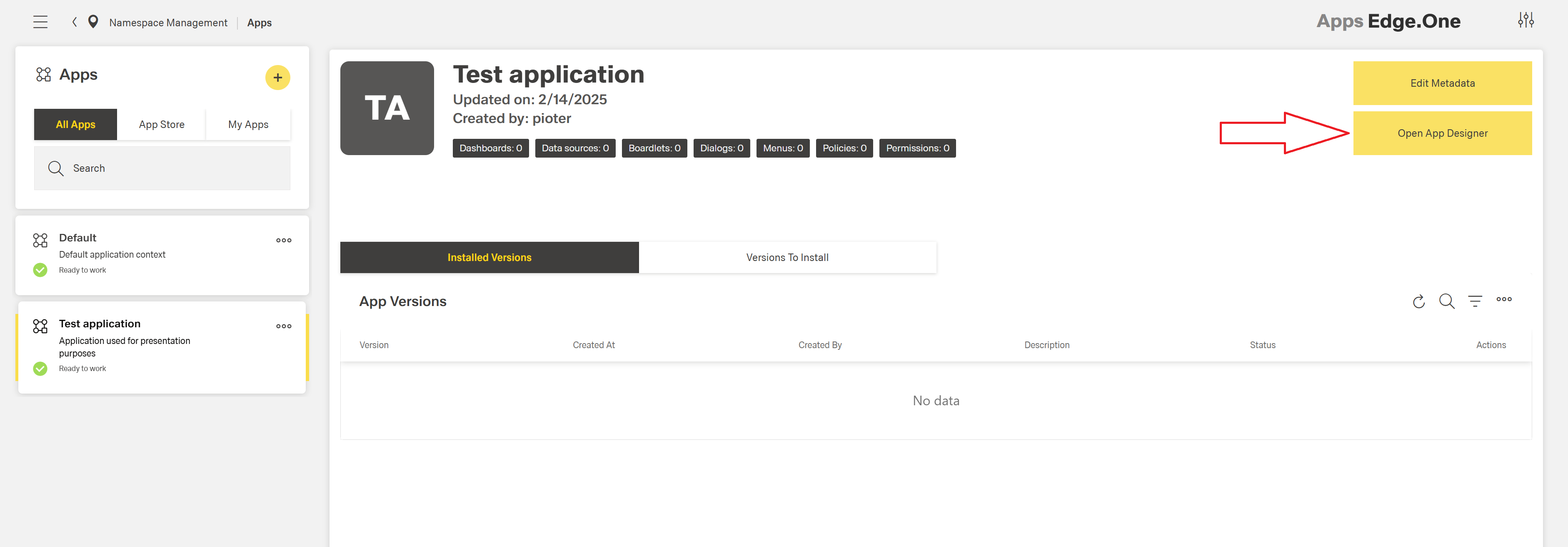1568x547 pixels.
Task: Click the back chevron next to breadcrumb
Action: [x=74, y=21]
